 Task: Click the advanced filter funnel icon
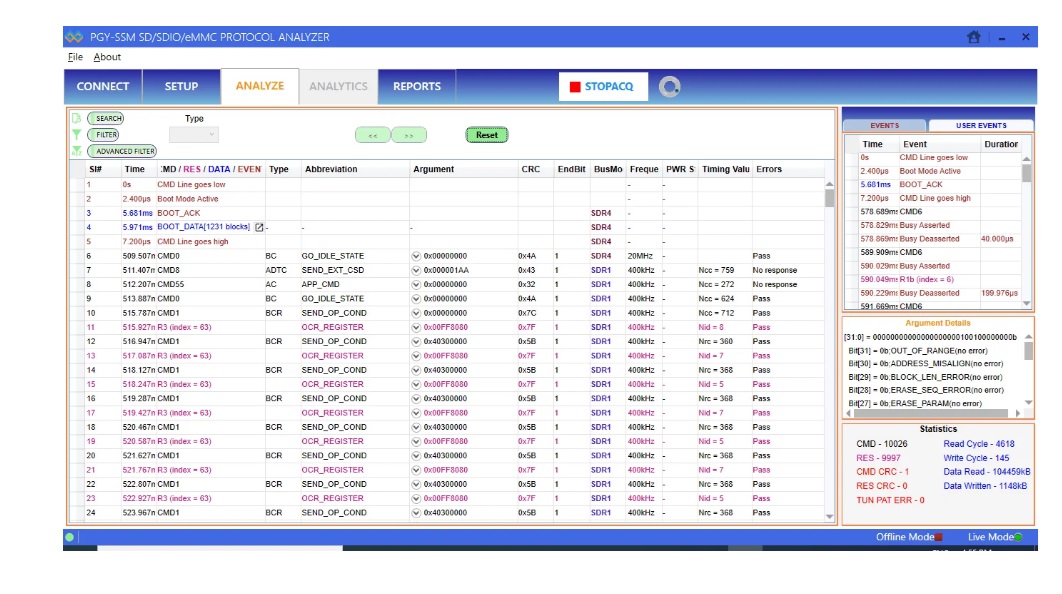(77, 150)
